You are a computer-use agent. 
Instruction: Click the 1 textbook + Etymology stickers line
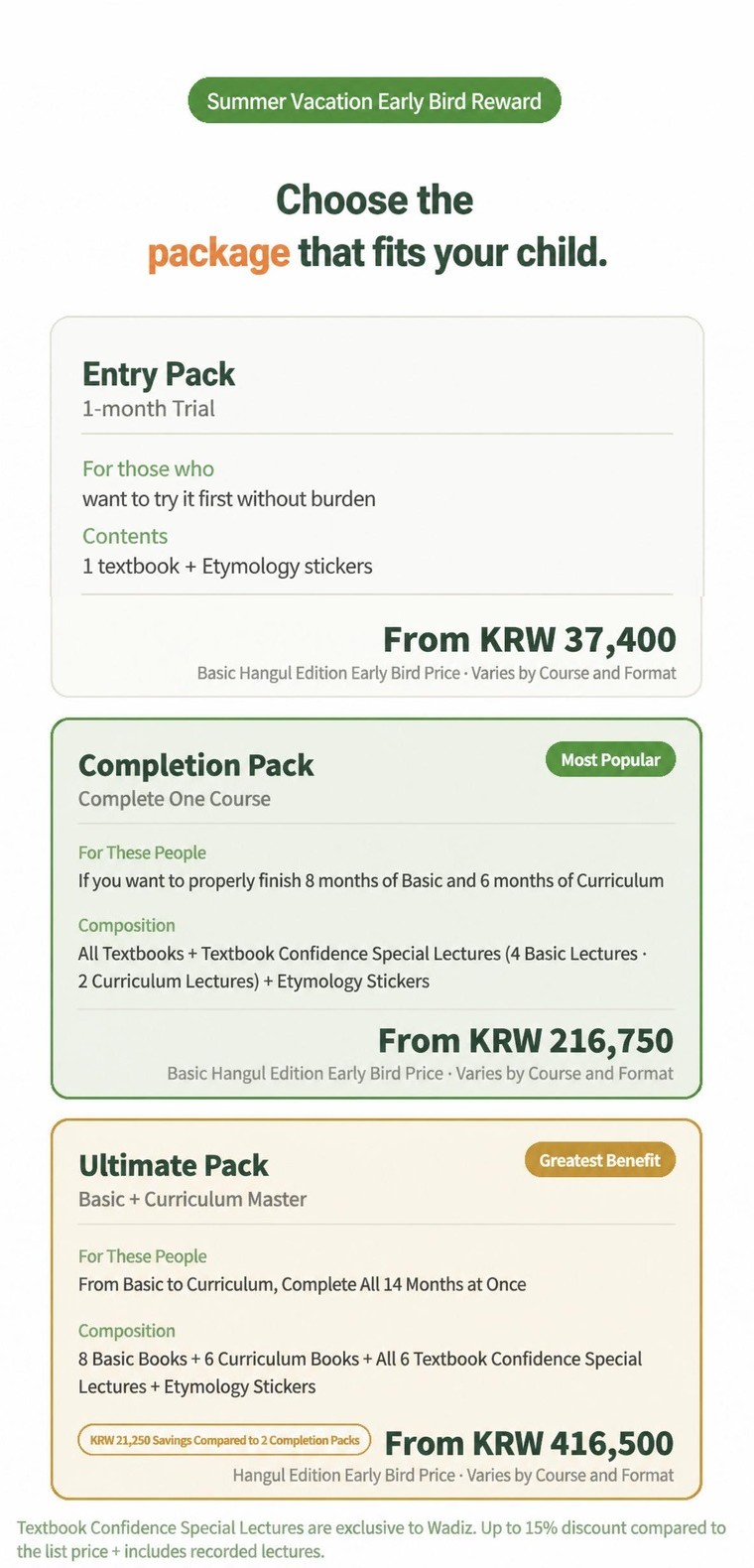click(227, 567)
